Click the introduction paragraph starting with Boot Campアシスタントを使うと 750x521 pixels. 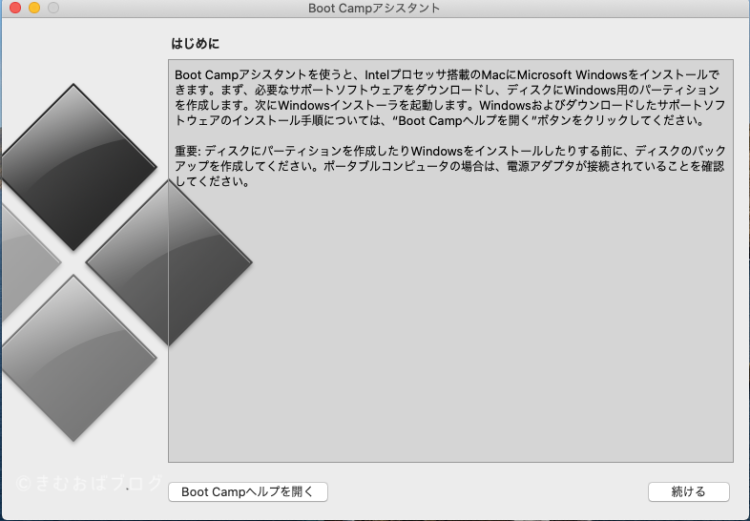click(450, 98)
